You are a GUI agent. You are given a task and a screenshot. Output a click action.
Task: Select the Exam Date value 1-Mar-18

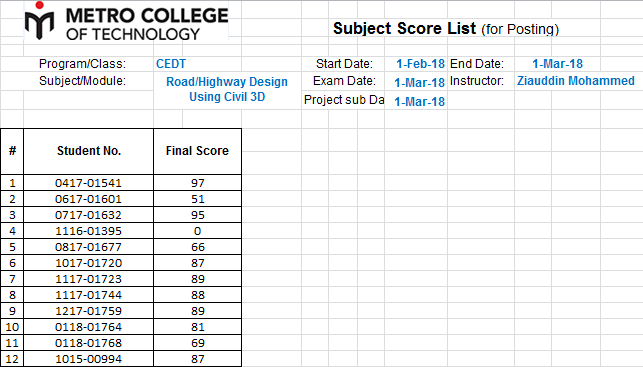click(420, 83)
